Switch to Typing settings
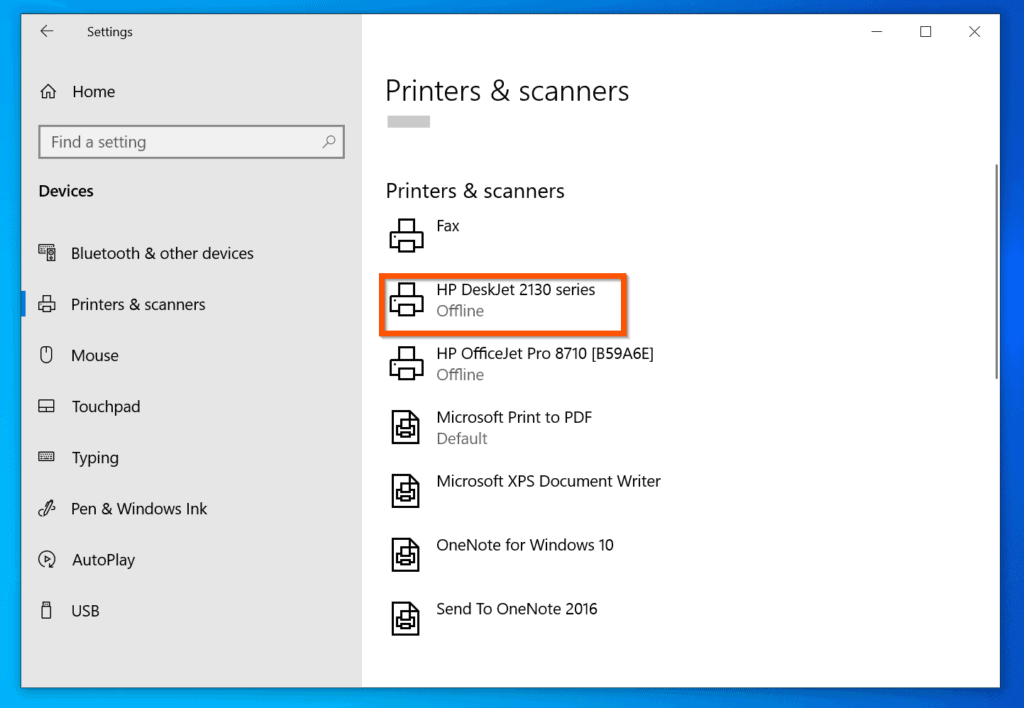The width and height of the screenshot is (1024, 708). click(x=191, y=457)
